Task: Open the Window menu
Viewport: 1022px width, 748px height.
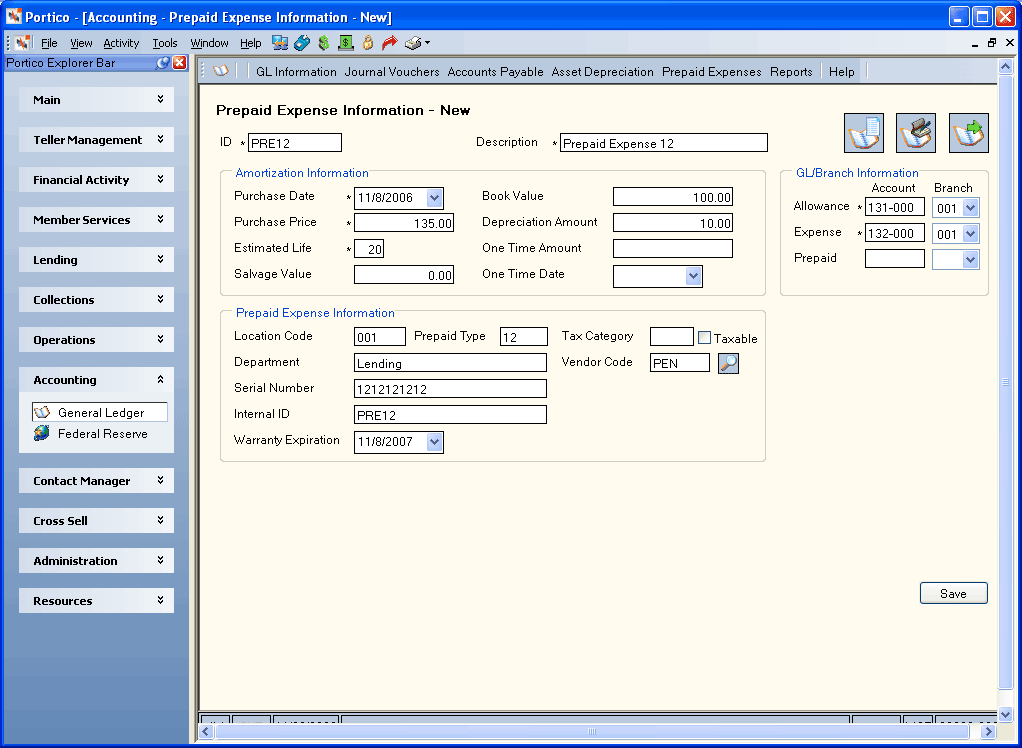Action: click(x=209, y=43)
